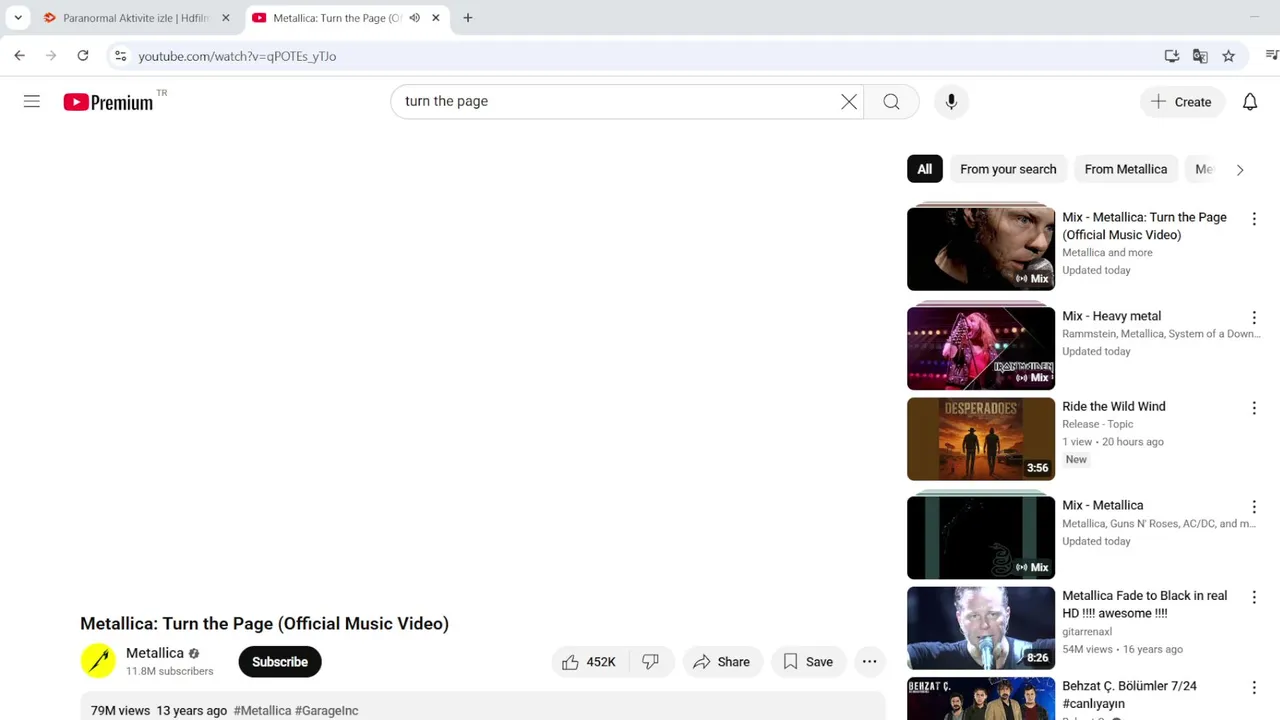Clear the search box text
1280x720 pixels.
point(849,101)
